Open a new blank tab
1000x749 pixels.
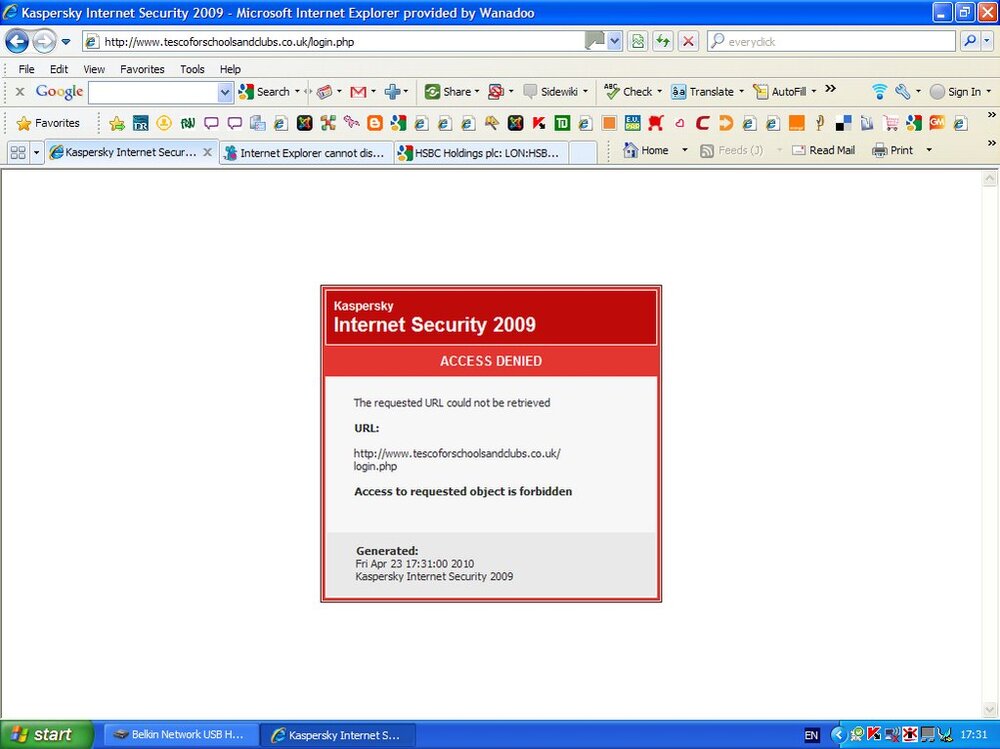coord(582,153)
